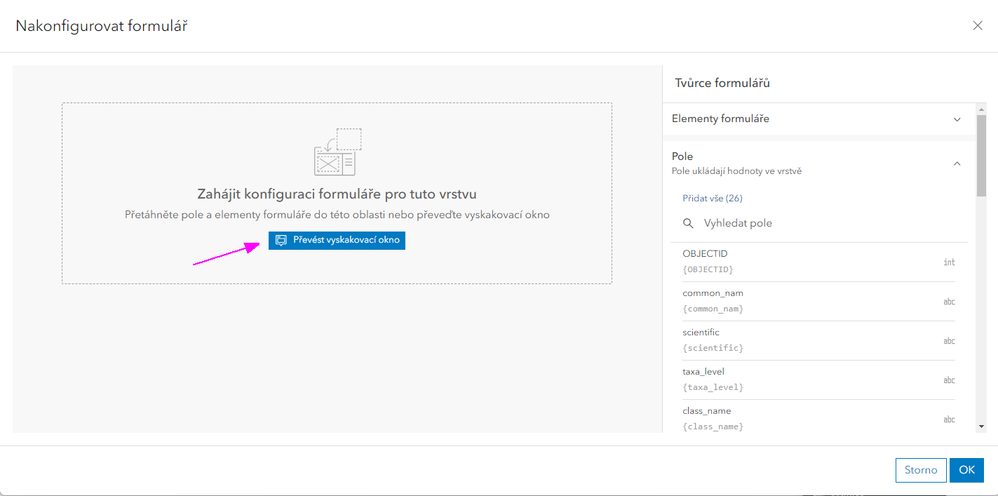Select the taxa_level field
The width and height of the screenshot is (998, 496).
819,380
